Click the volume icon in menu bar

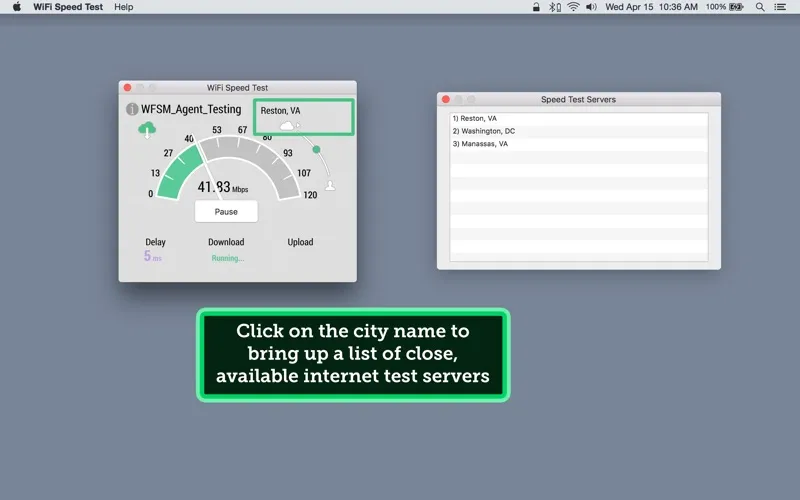click(x=591, y=7)
